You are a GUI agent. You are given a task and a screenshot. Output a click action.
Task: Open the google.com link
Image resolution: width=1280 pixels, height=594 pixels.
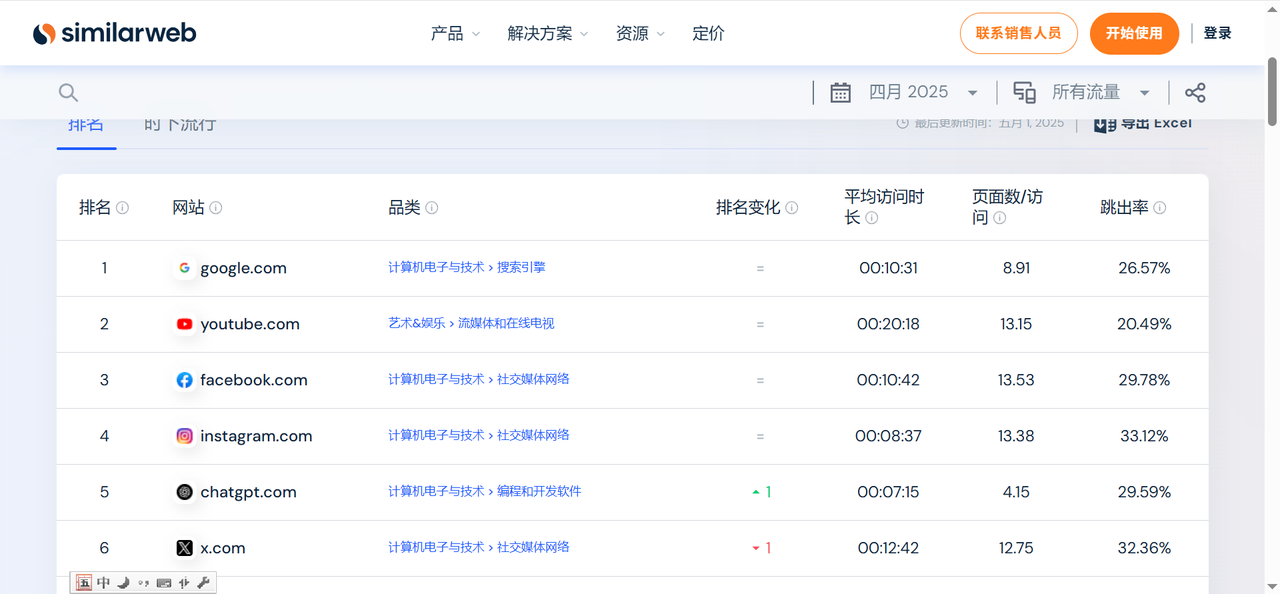tap(243, 268)
